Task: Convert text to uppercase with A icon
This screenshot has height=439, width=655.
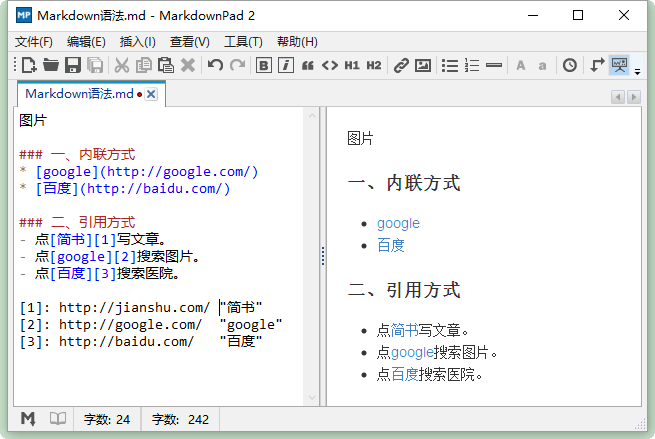Action: tap(520, 65)
